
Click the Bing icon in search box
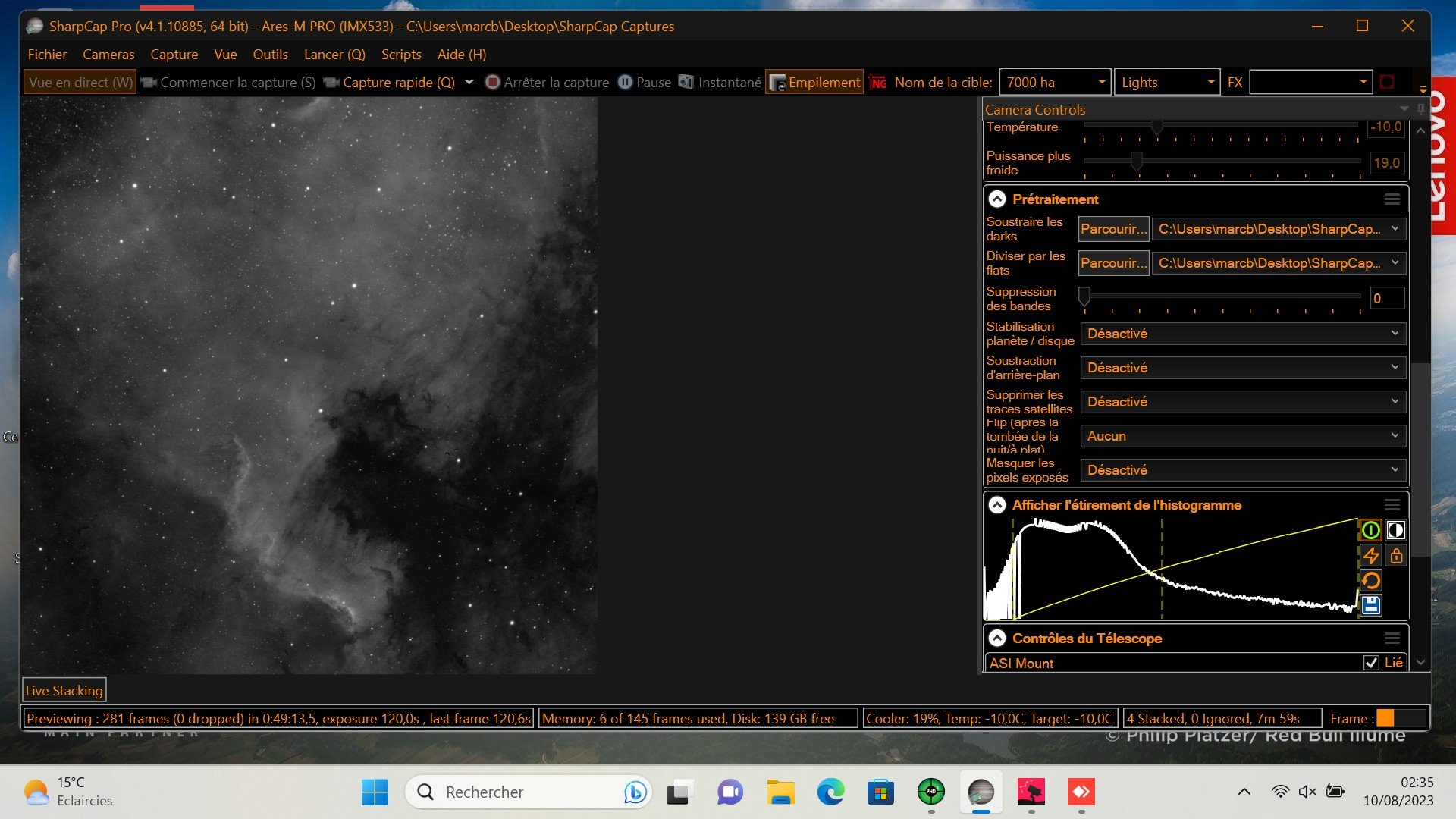(x=635, y=792)
